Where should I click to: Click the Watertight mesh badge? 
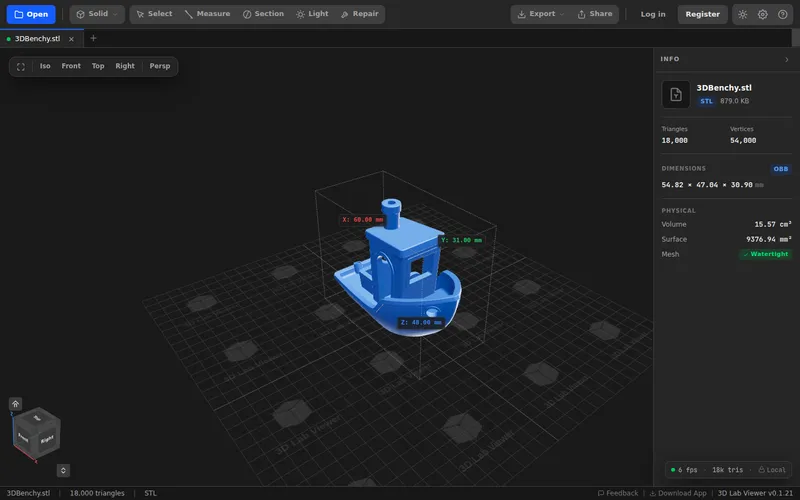(765, 254)
